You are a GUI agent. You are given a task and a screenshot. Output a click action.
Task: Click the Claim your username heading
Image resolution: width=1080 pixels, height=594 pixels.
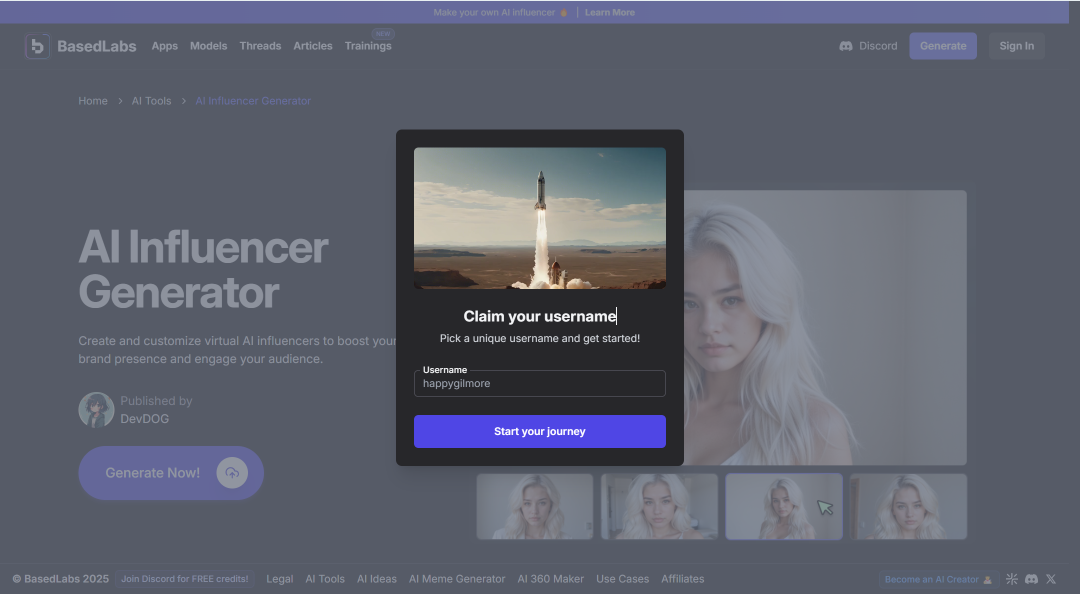tap(540, 316)
